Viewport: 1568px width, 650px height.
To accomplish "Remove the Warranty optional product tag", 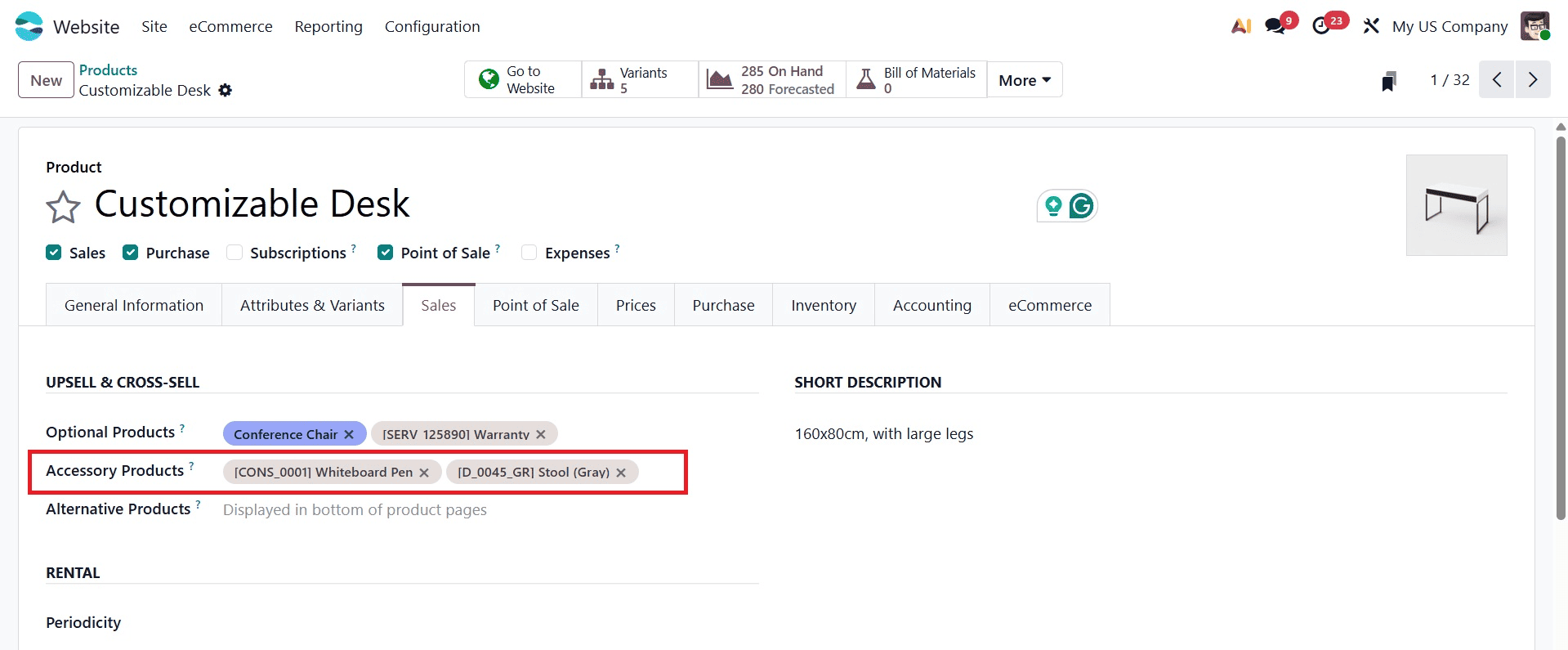I will pos(541,434).
